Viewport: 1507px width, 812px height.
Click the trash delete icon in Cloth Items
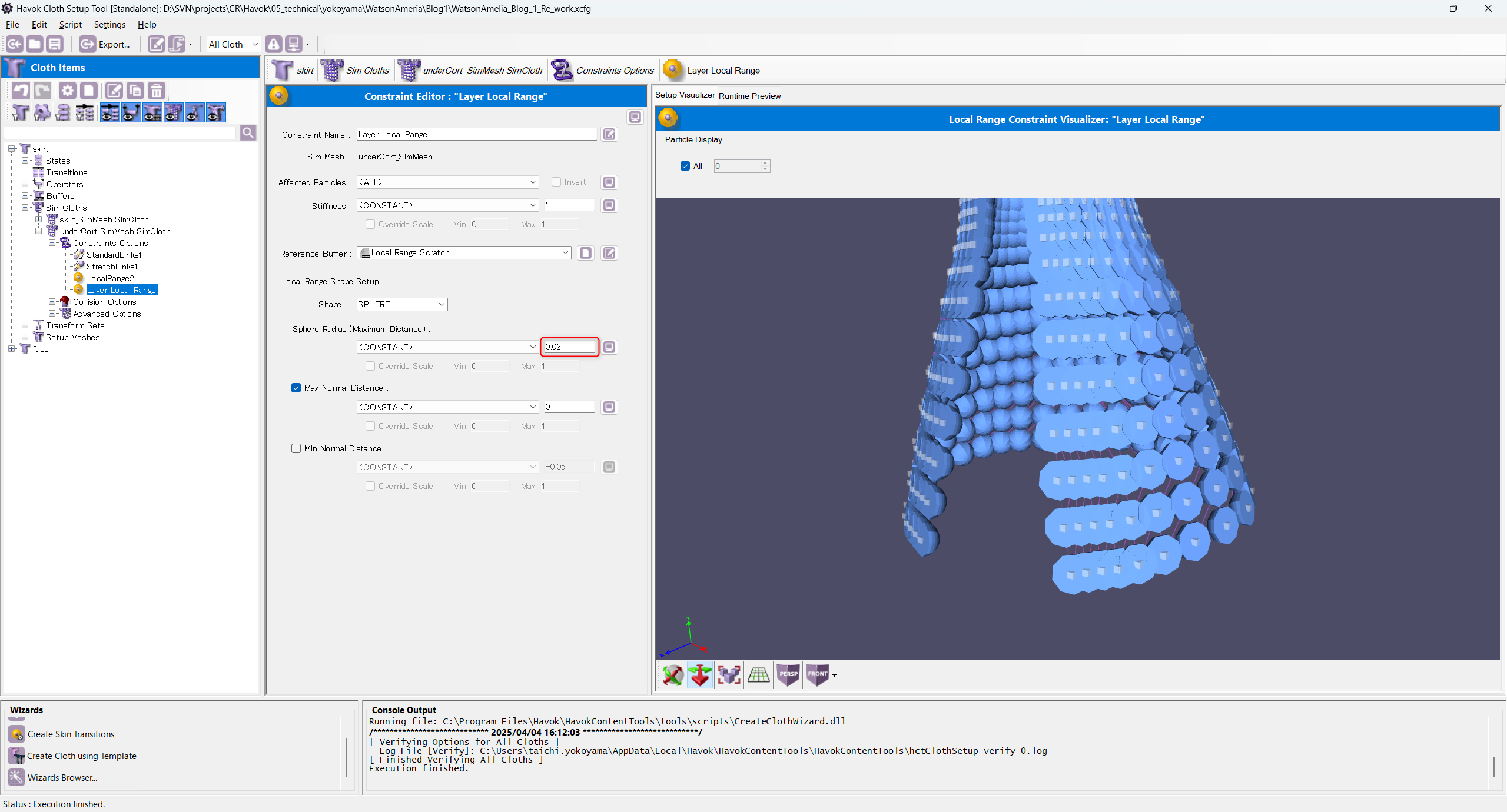156,91
